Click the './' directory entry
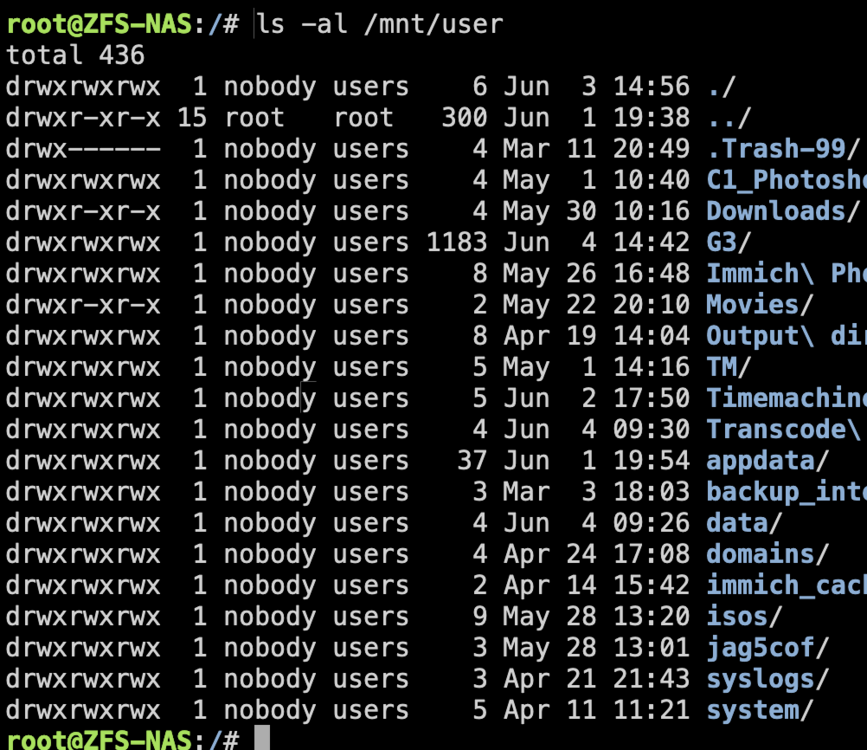The image size is (867, 750). click(x=722, y=87)
